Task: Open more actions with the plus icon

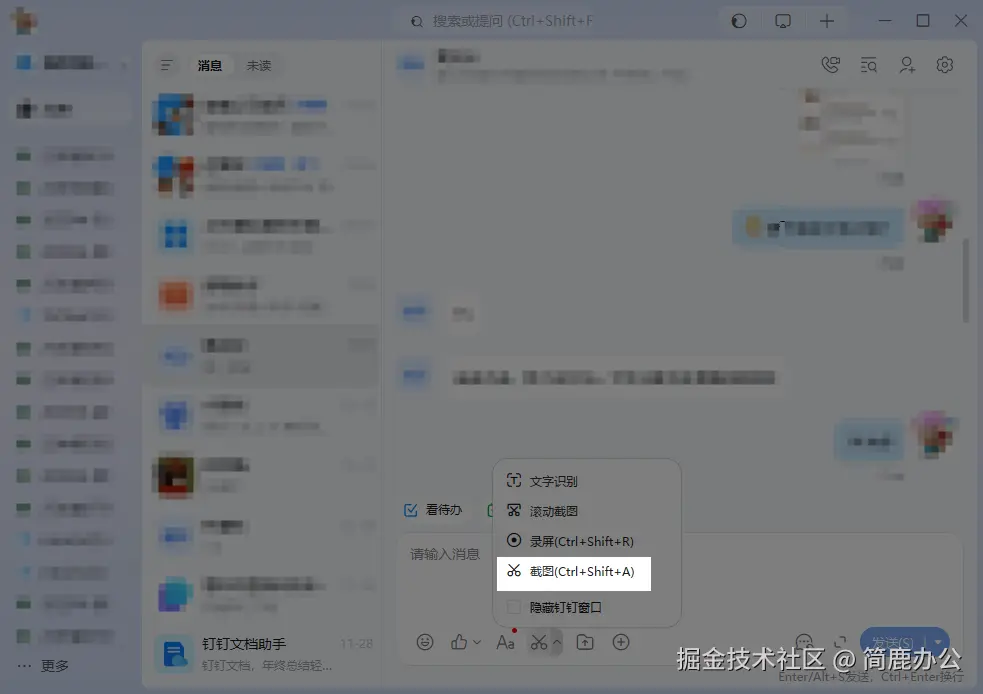Action: tap(620, 642)
